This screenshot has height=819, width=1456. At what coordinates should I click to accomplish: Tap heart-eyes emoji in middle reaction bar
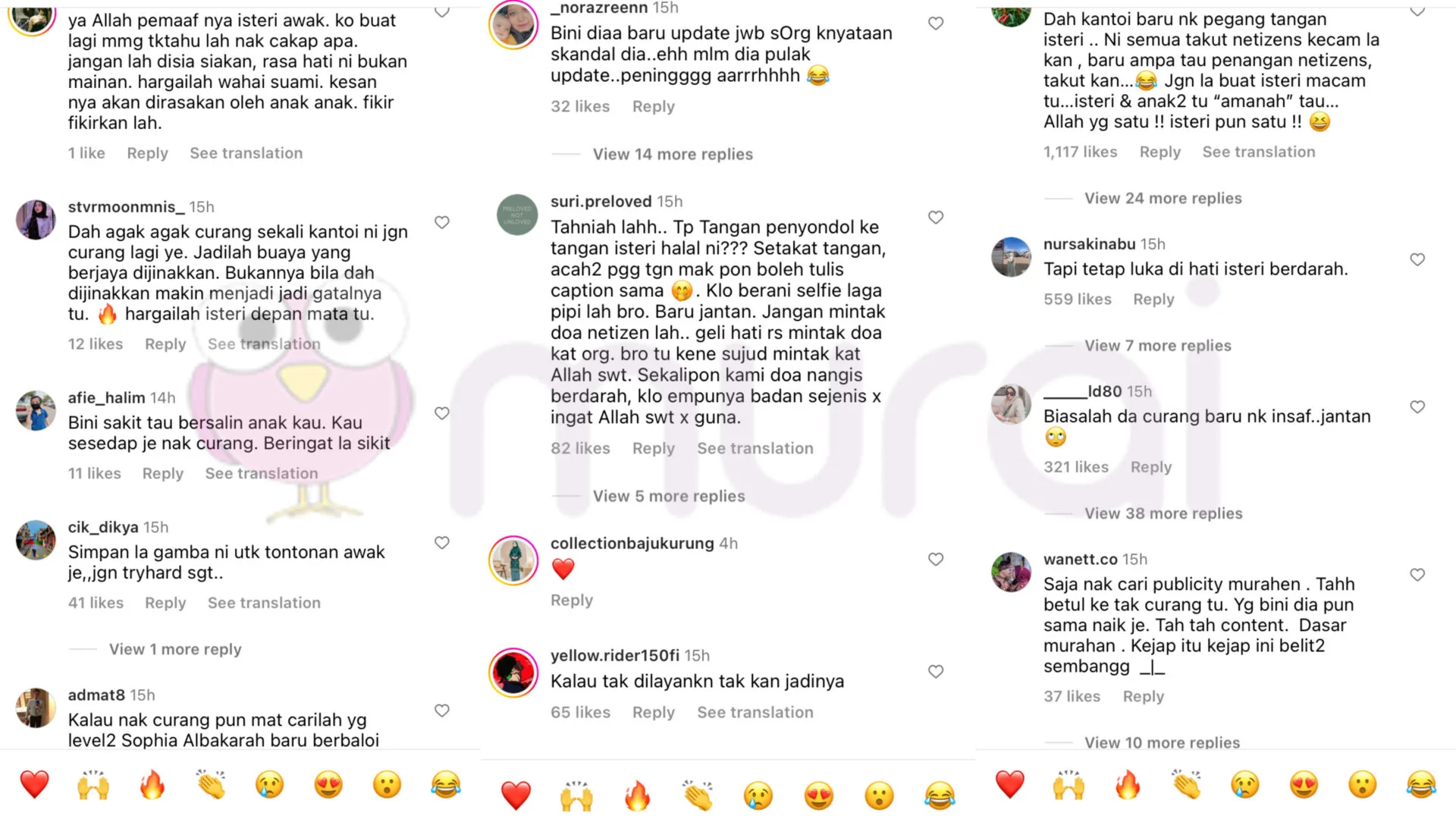(x=819, y=795)
